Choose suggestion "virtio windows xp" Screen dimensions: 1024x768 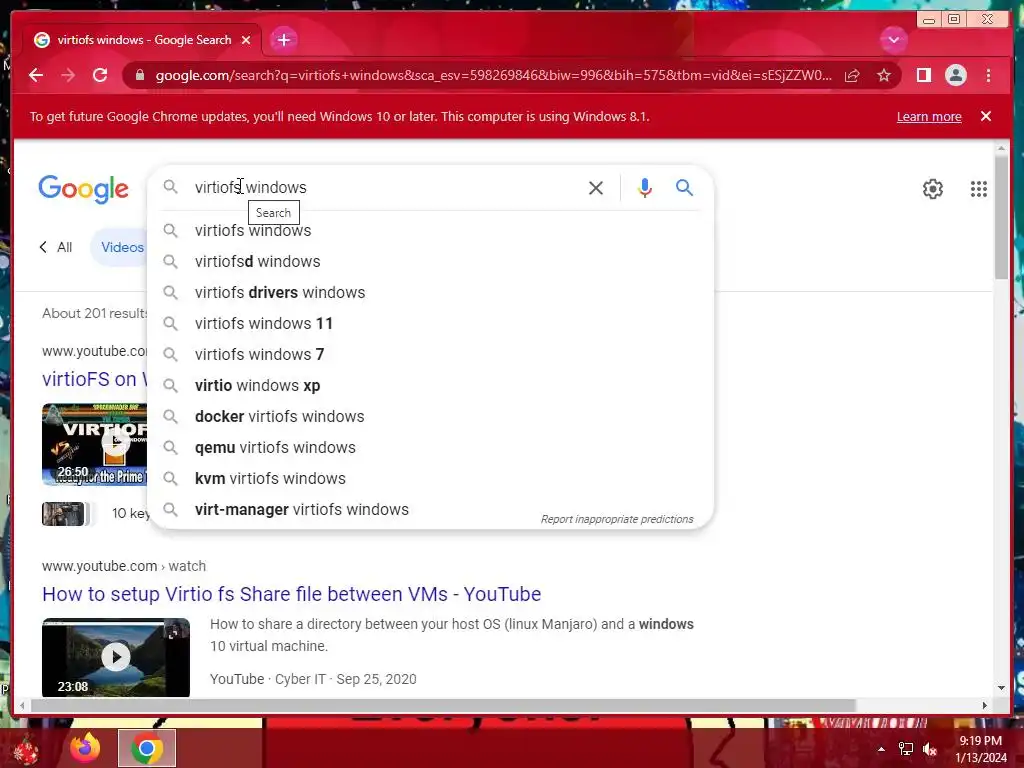coord(430,385)
